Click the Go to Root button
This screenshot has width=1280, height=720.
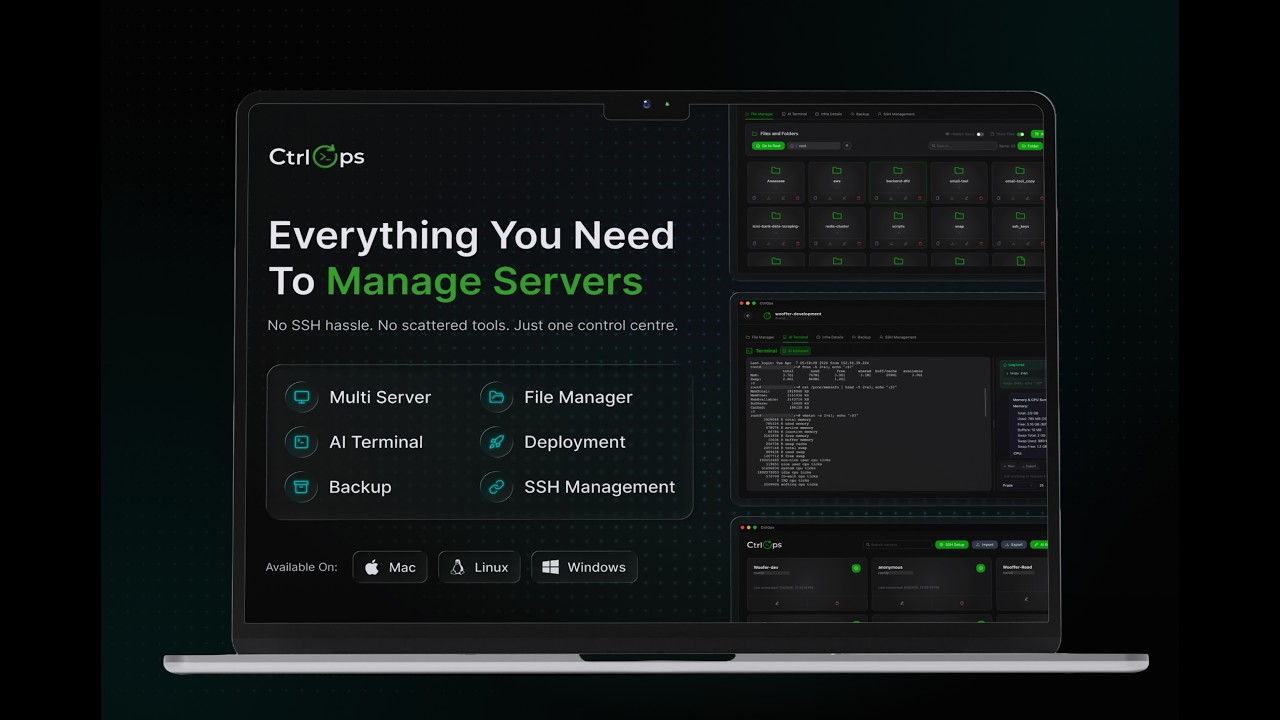[x=768, y=146]
